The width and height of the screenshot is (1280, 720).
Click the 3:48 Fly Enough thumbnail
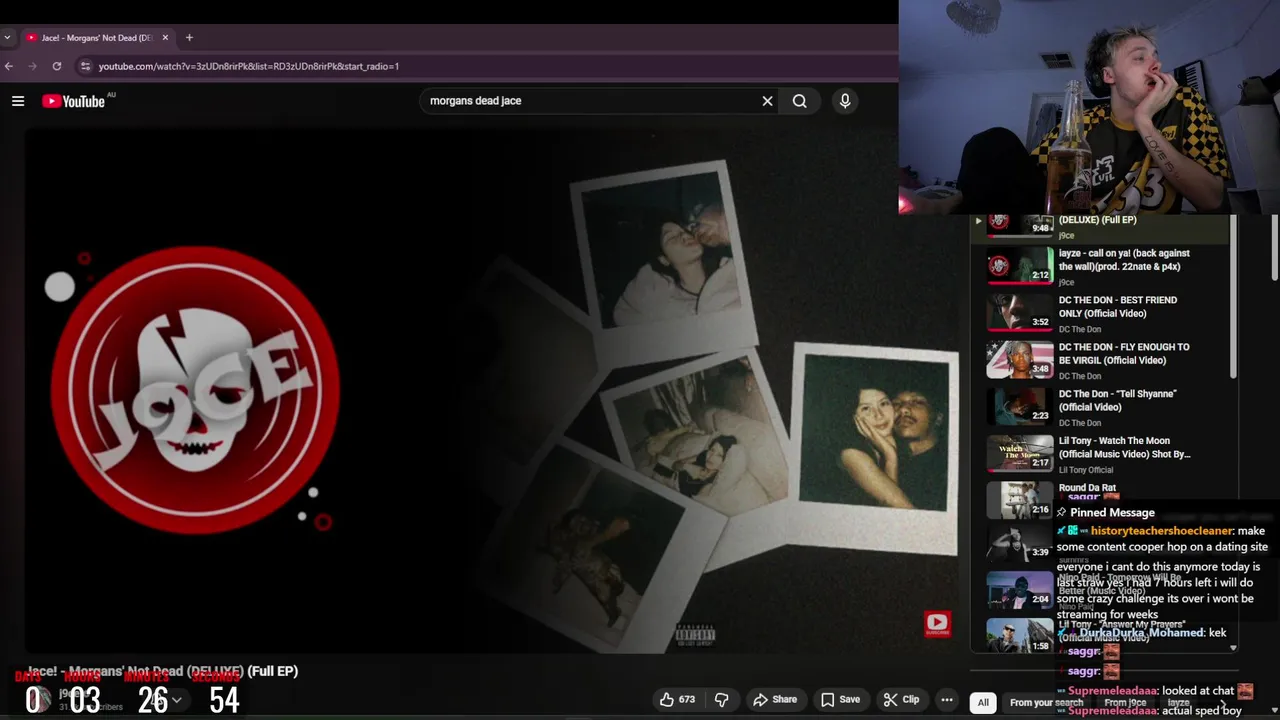point(1020,359)
